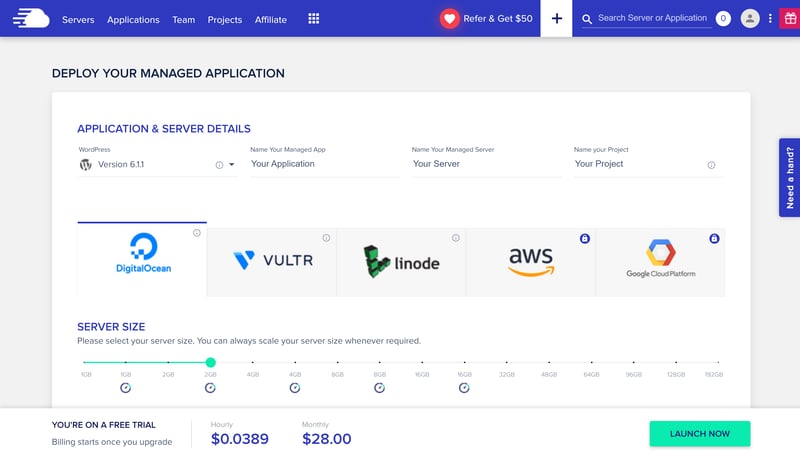This screenshot has height=457, width=800.
Task: Click the plus add button
Action: coord(557,19)
